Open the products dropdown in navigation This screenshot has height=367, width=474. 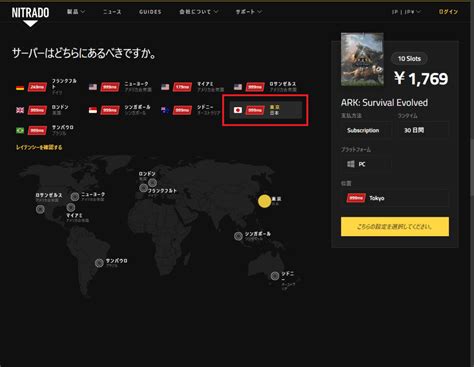click(x=76, y=12)
